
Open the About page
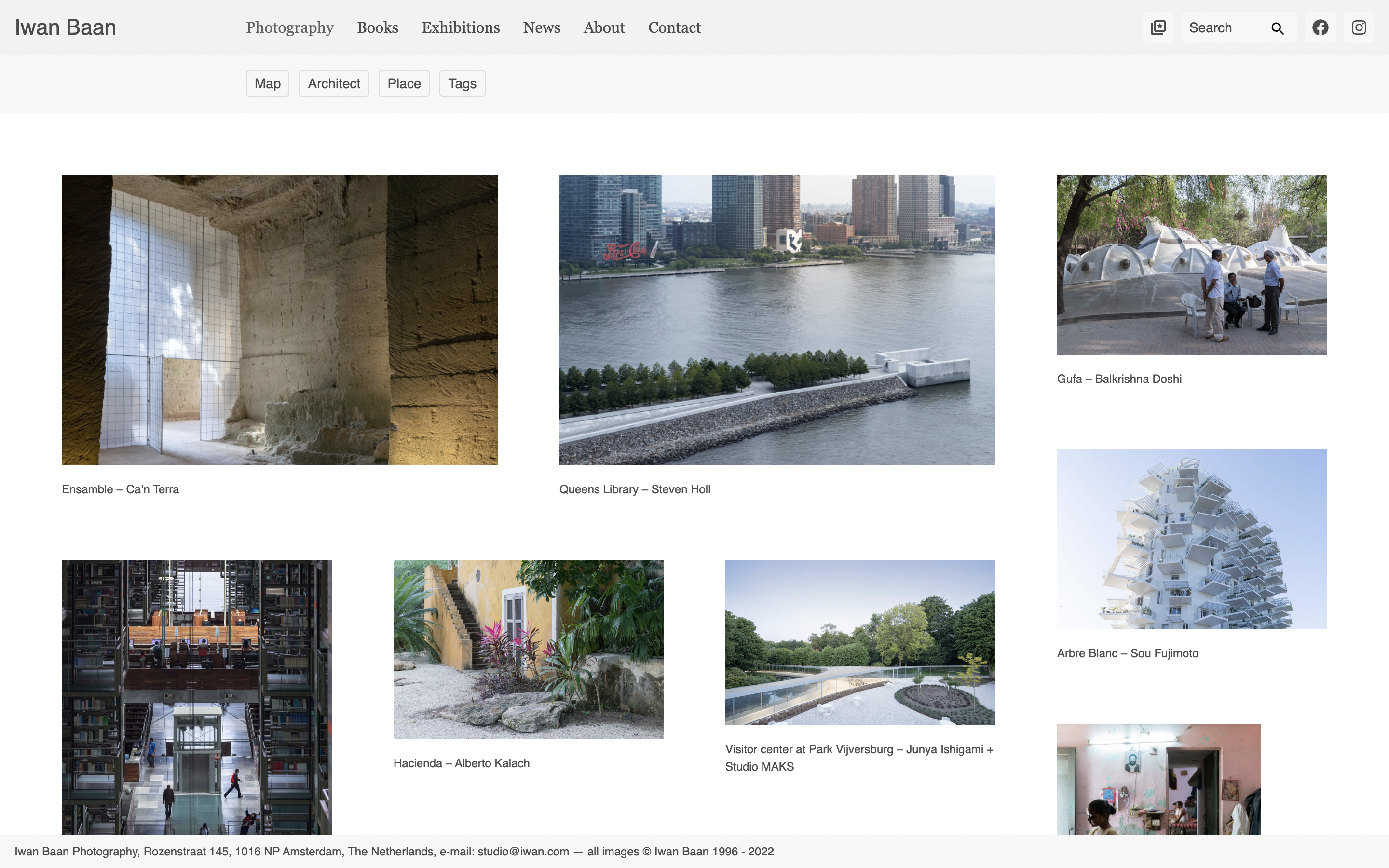pos(604,27)
